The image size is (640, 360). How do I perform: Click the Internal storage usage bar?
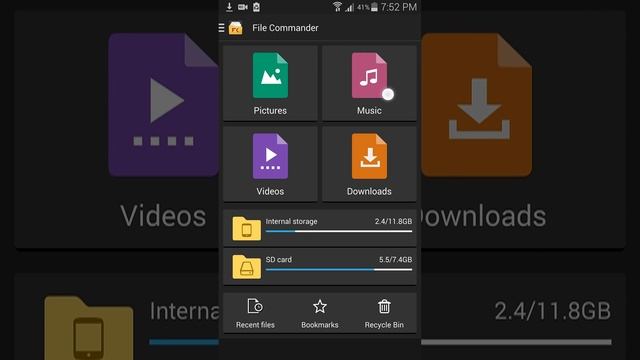tap(339, 231)
